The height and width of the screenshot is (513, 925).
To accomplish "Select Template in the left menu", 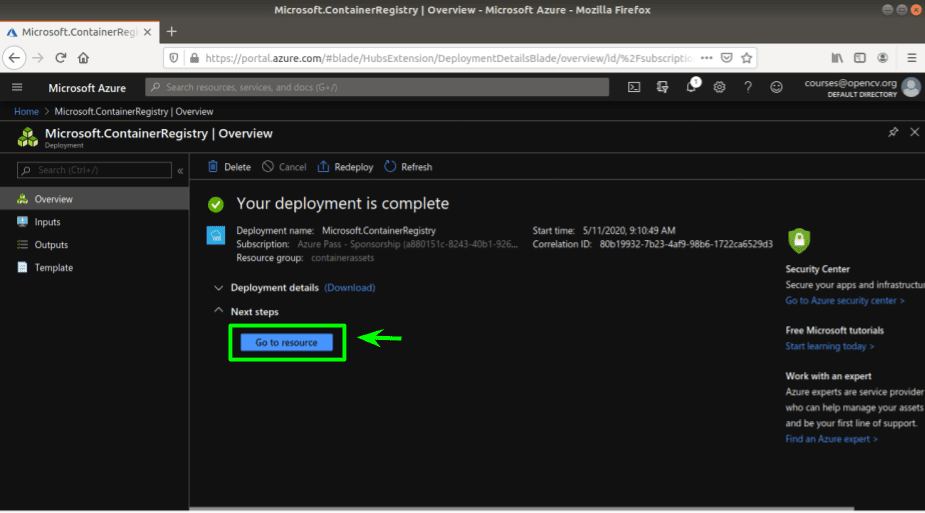I will point(94,268).
